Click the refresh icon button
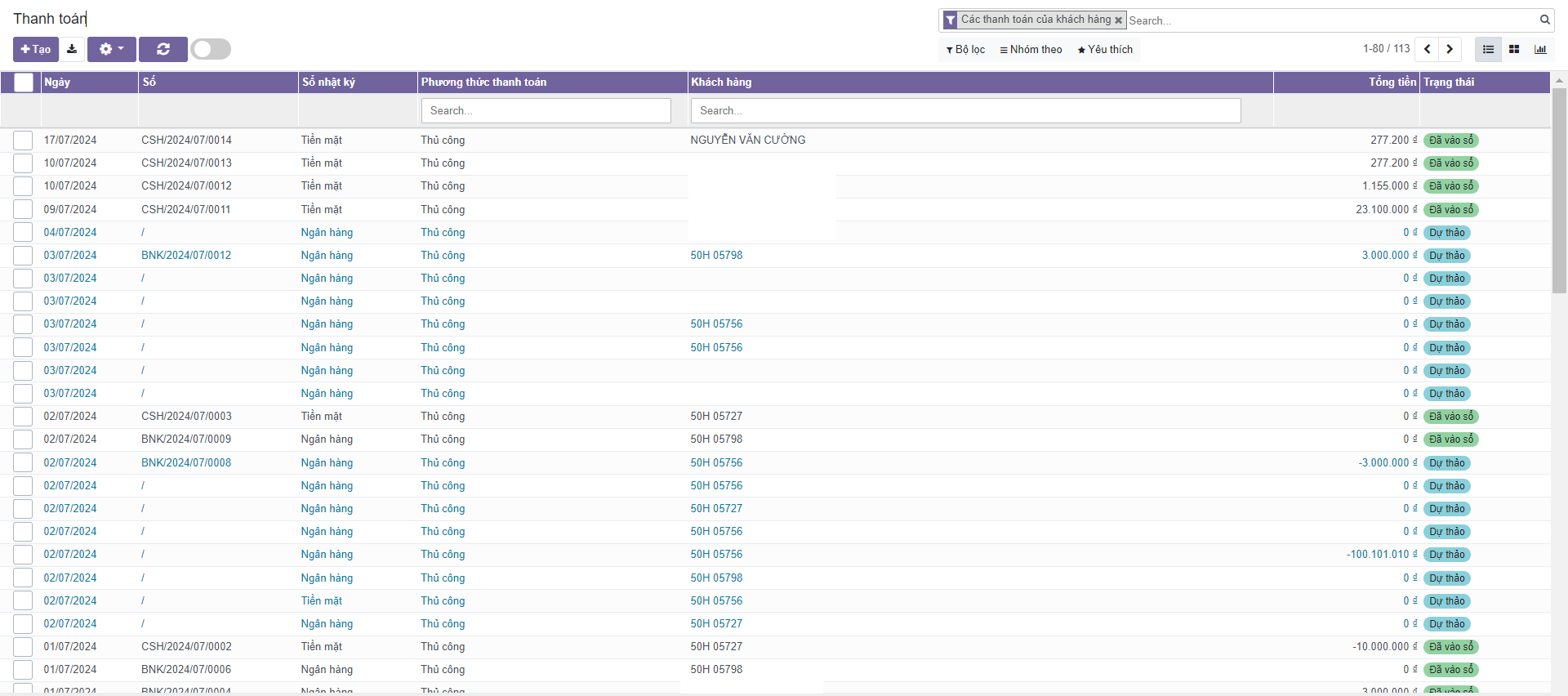Image resolution: width=1568 pixels, height=696 pixels. [x=163, y=49]
